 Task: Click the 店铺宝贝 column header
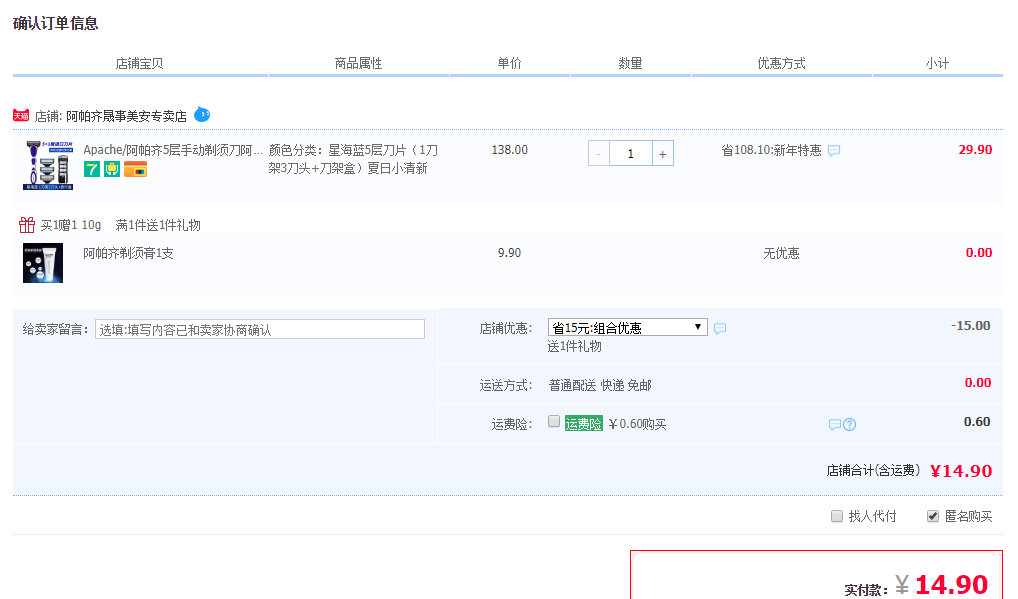coord(140,63)
